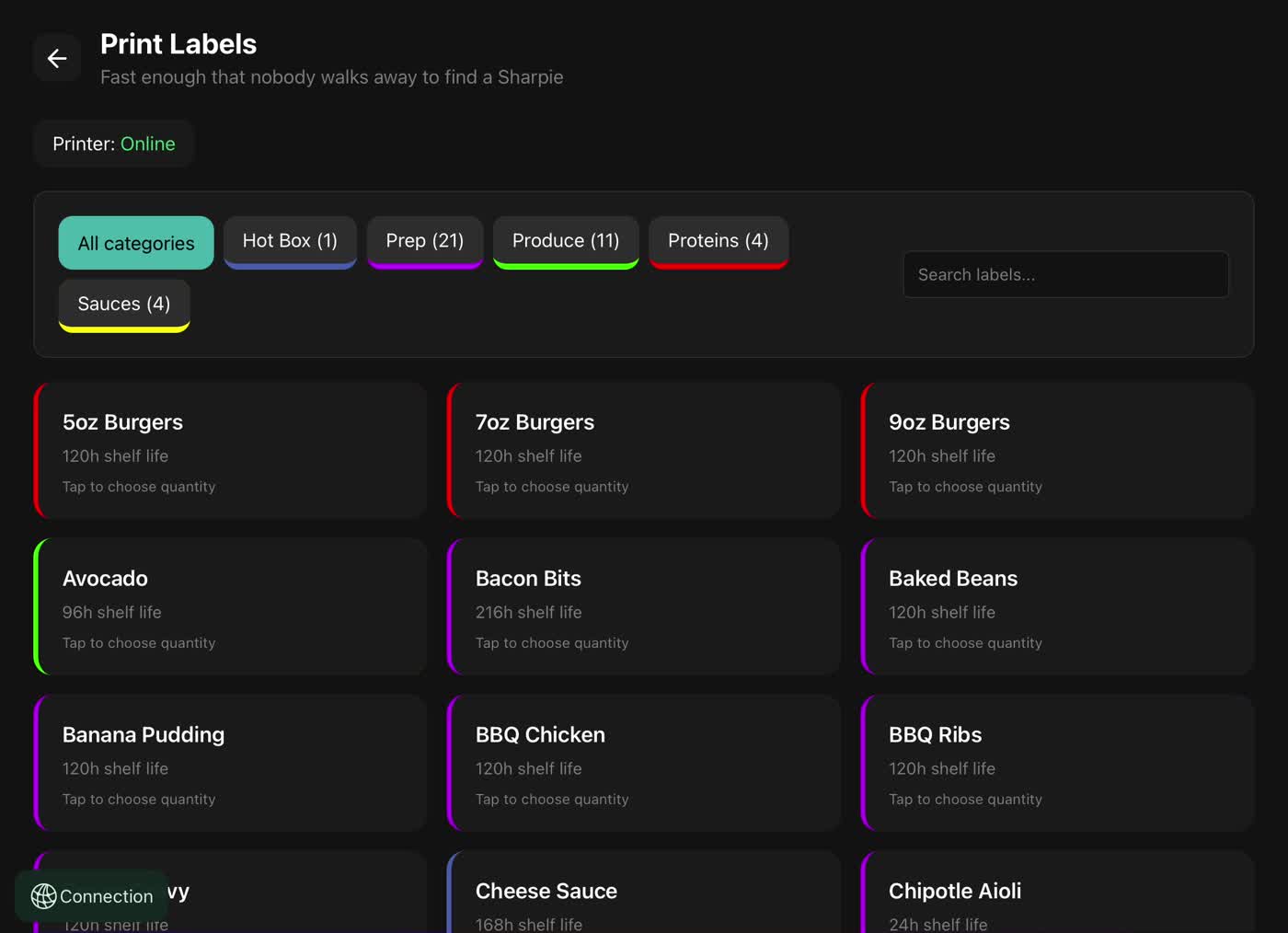Click the green Online status text
The width and height of the screenshot is (1288, 933).
(148, 144)
